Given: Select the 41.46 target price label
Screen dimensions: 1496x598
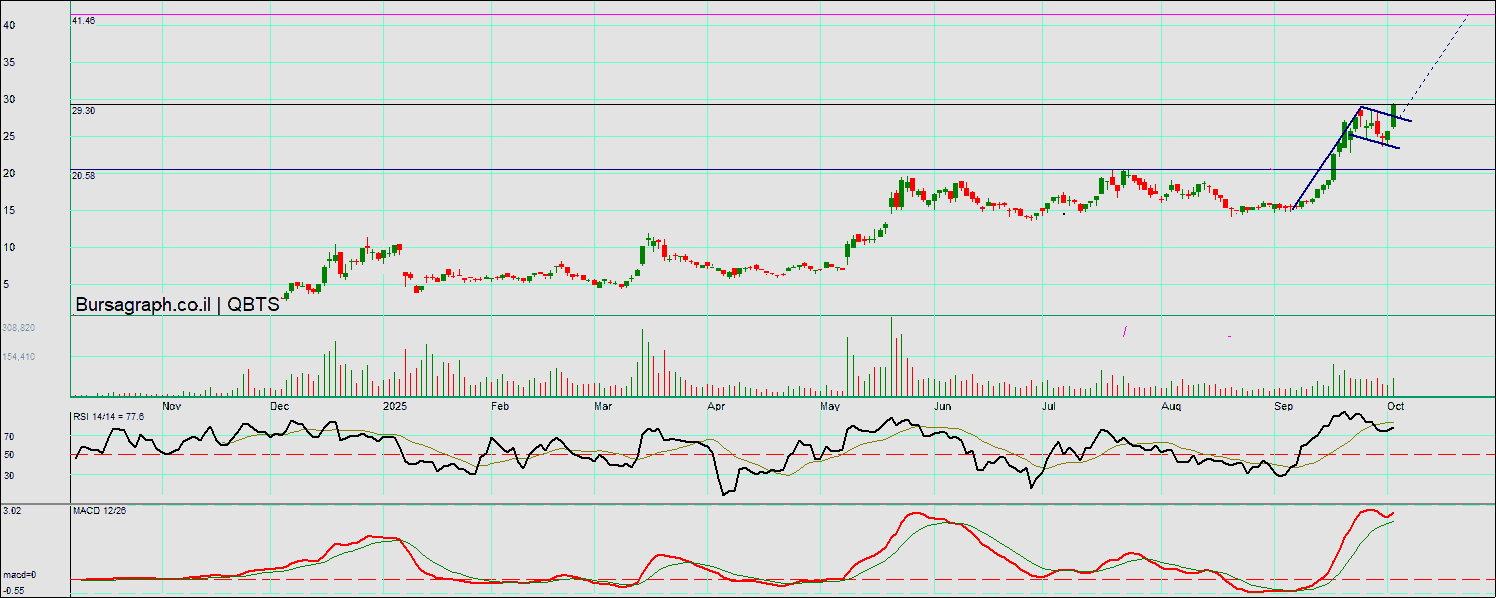Looking at the screenshot, I should 83,21.
